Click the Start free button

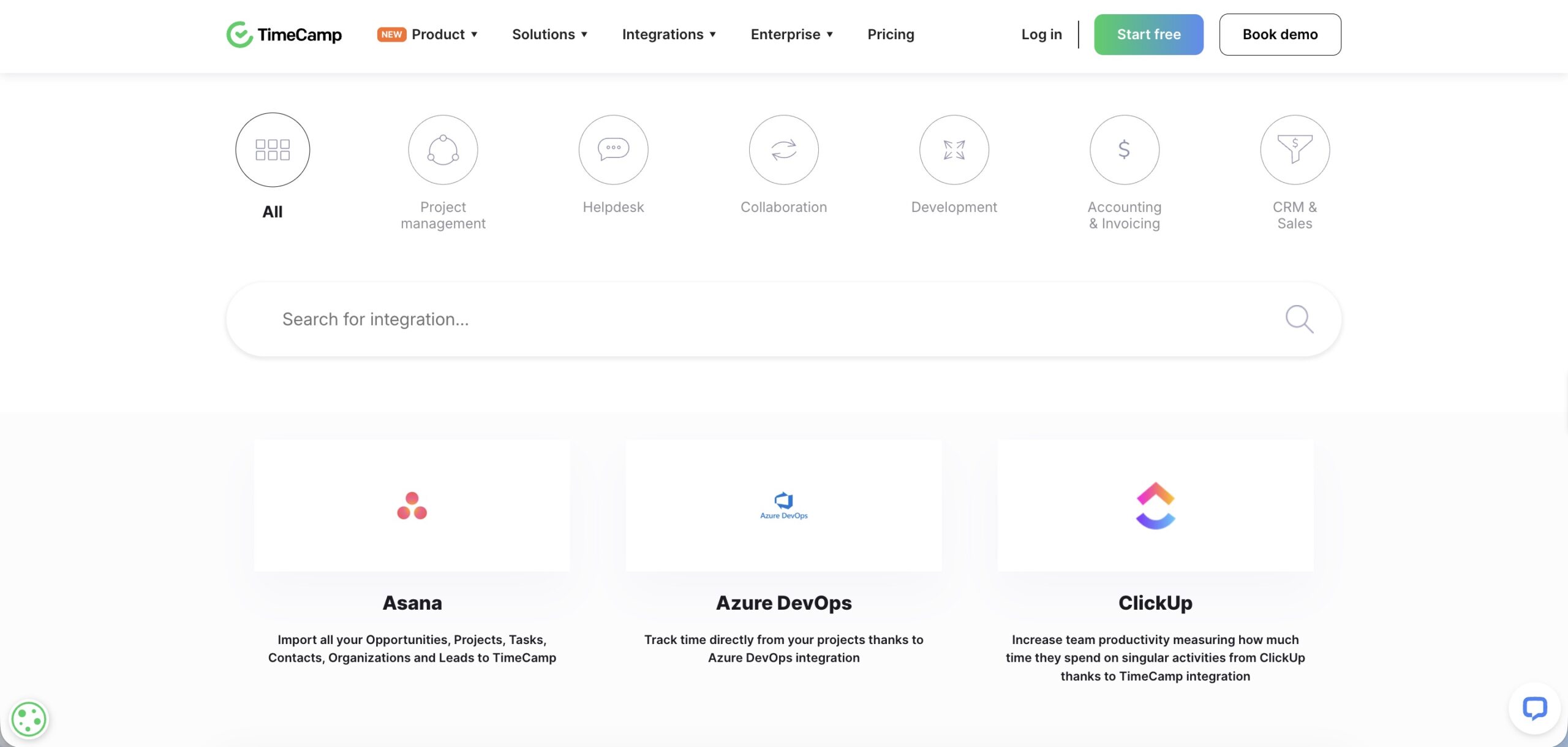[1148, 34]
